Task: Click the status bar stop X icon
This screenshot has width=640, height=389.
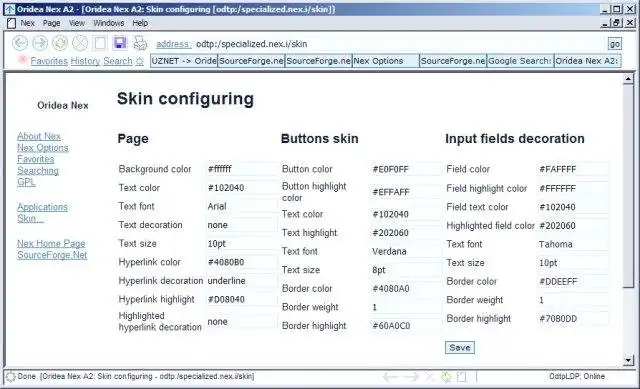Action: click(x=430, y=376)
